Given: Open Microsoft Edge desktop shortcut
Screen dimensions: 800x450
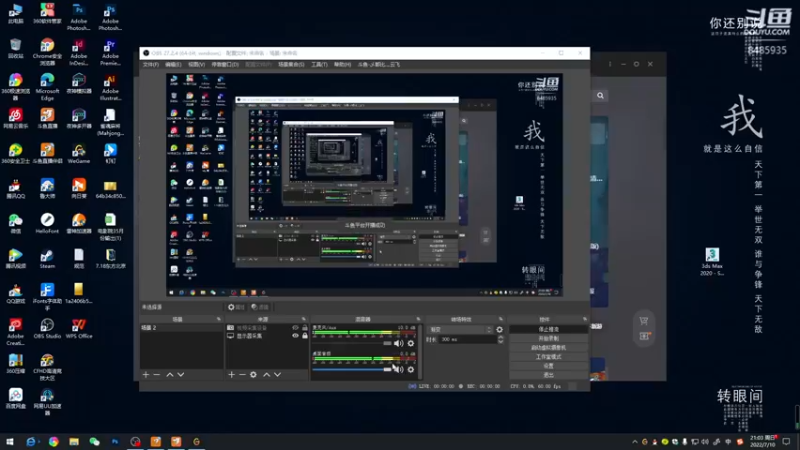Looking at the screenshot, I should (x=47, y=87).
